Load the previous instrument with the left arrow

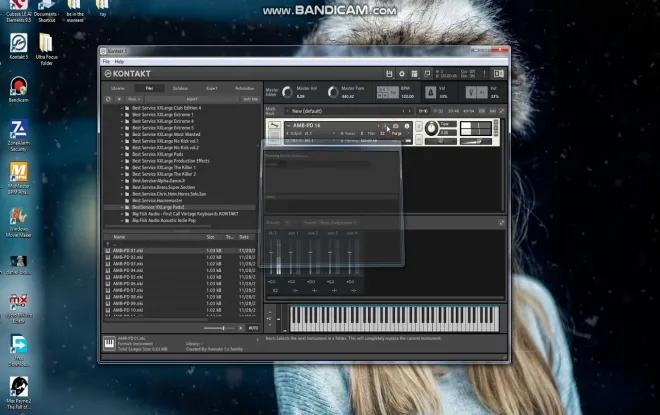click(x=378, y=126)
